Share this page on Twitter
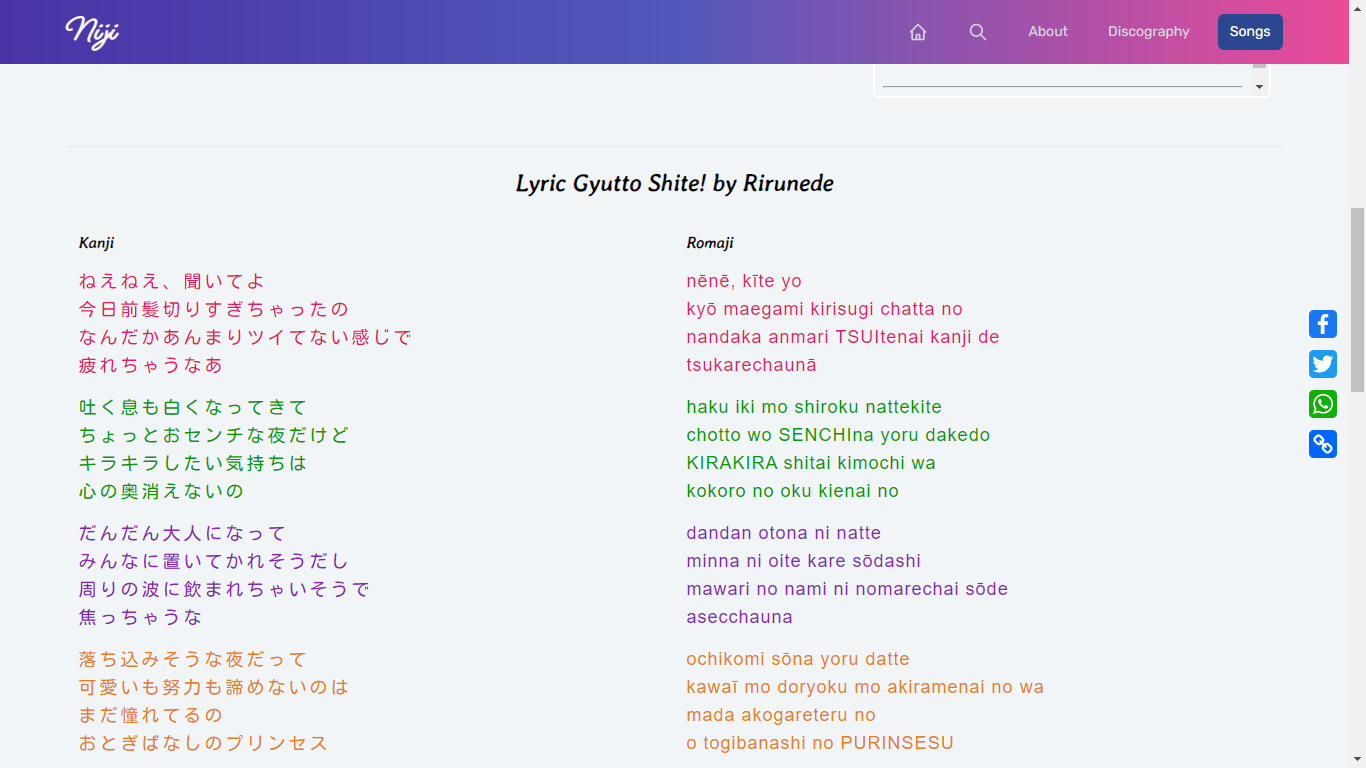This screenshot has height=768, width=1366. [x=1323, y=364]
